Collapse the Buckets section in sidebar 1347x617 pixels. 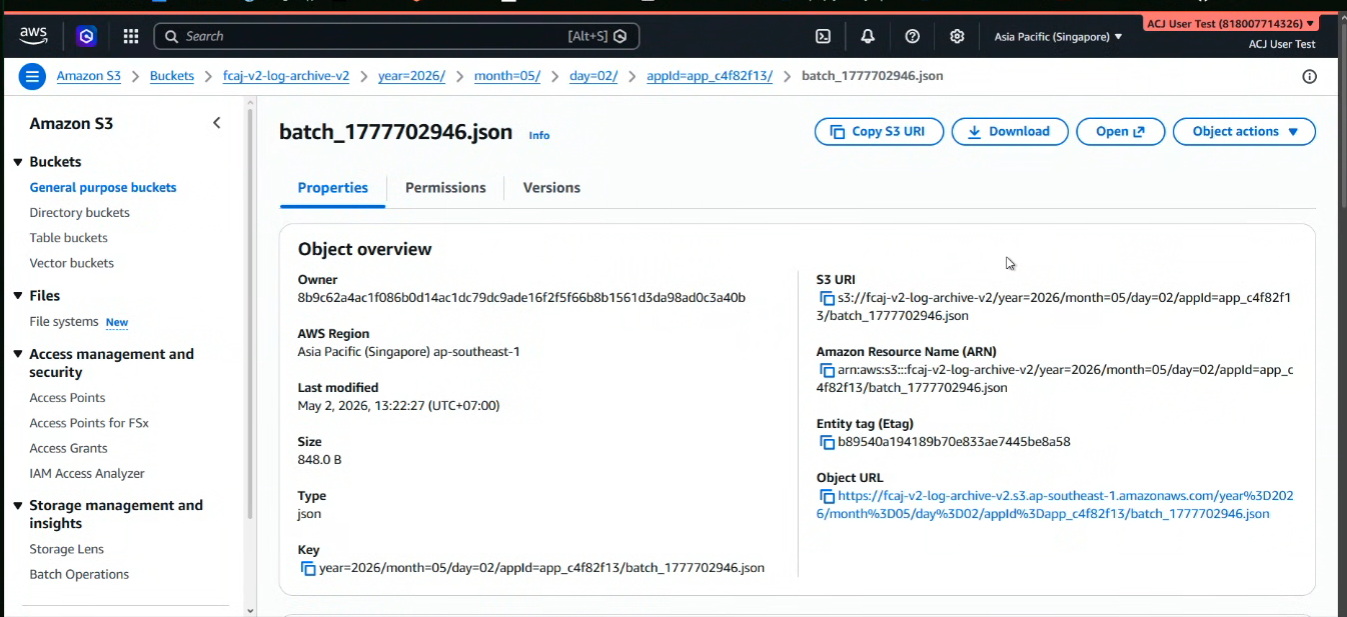coord(18,162)
